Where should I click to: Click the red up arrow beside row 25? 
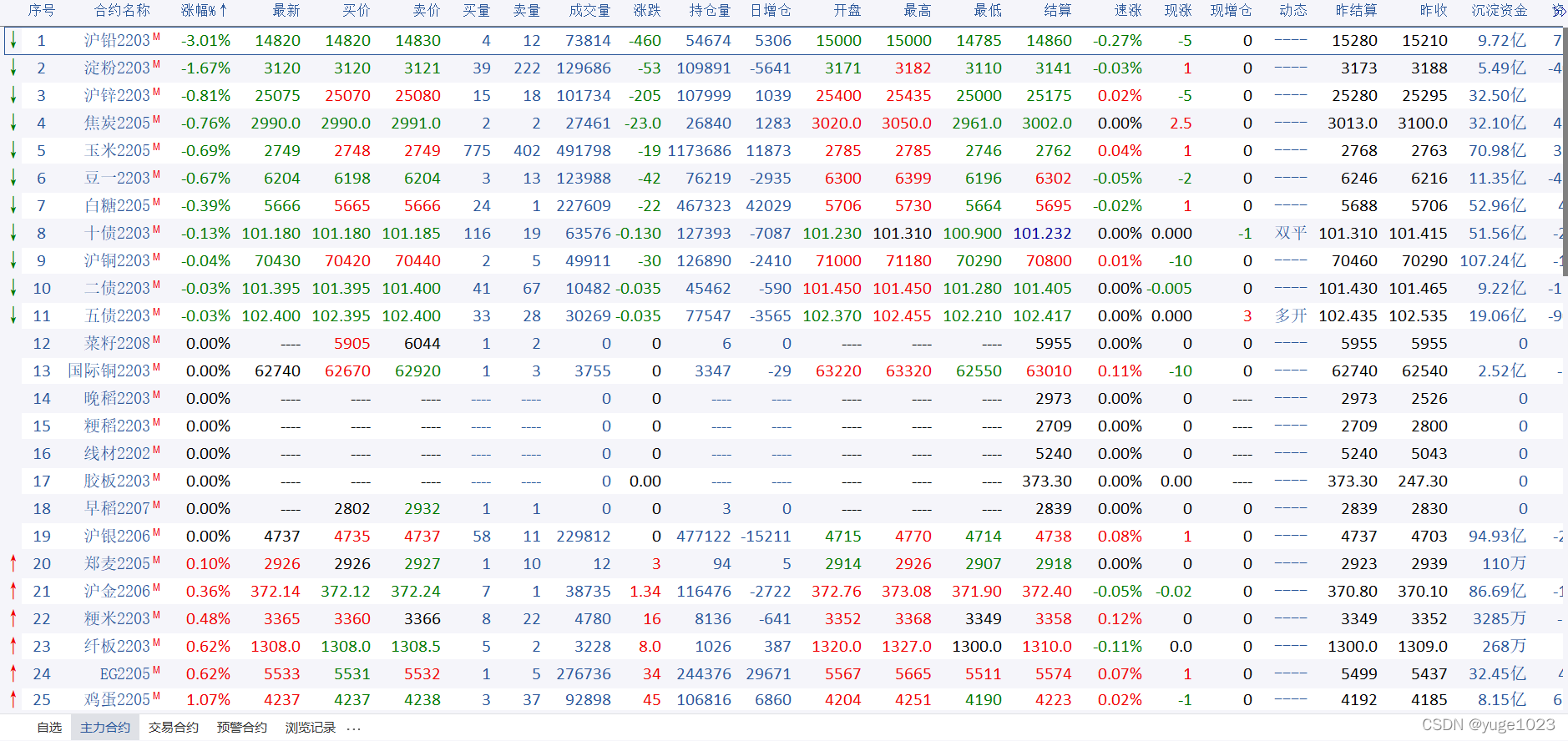[13, 700]
